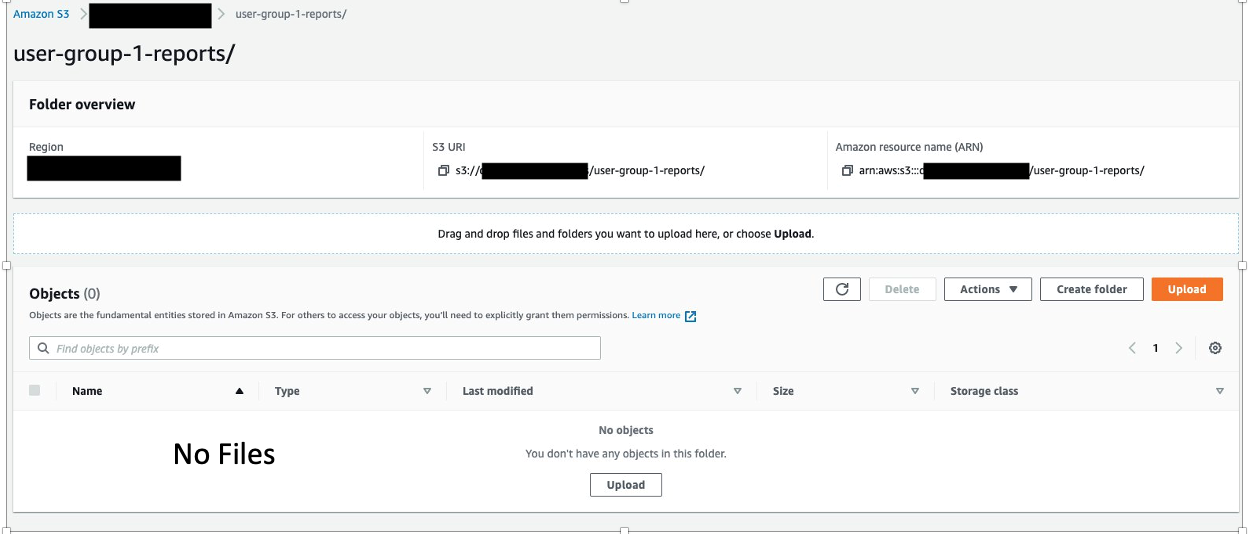Open the Actions dropdown
The height and width of the screenshot is (534, 1248).
(x=988, y=289)
